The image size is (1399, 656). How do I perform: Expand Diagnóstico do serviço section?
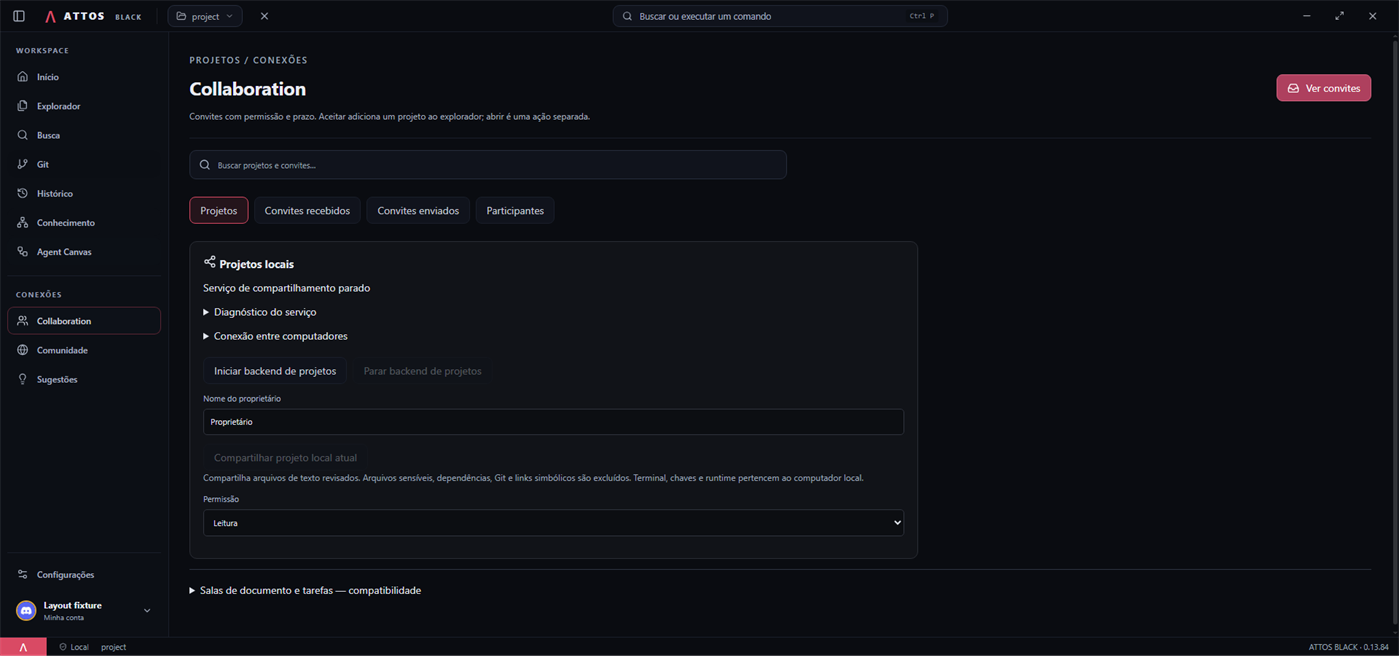click(260, 312)
